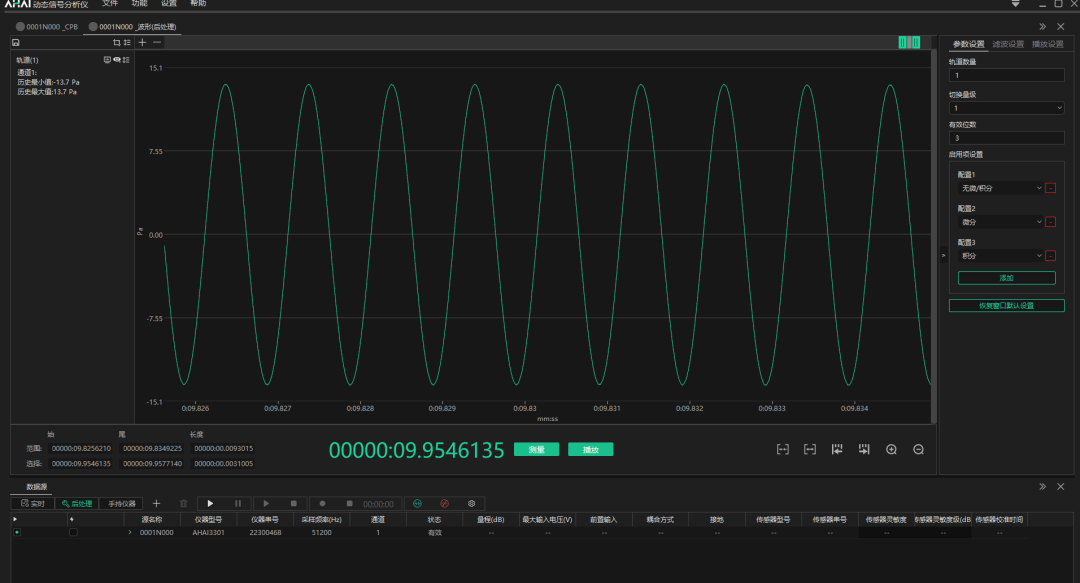Viewport: 1080px width, 583px height.
Task: Click the record circle button
Action: coord(322,504)
